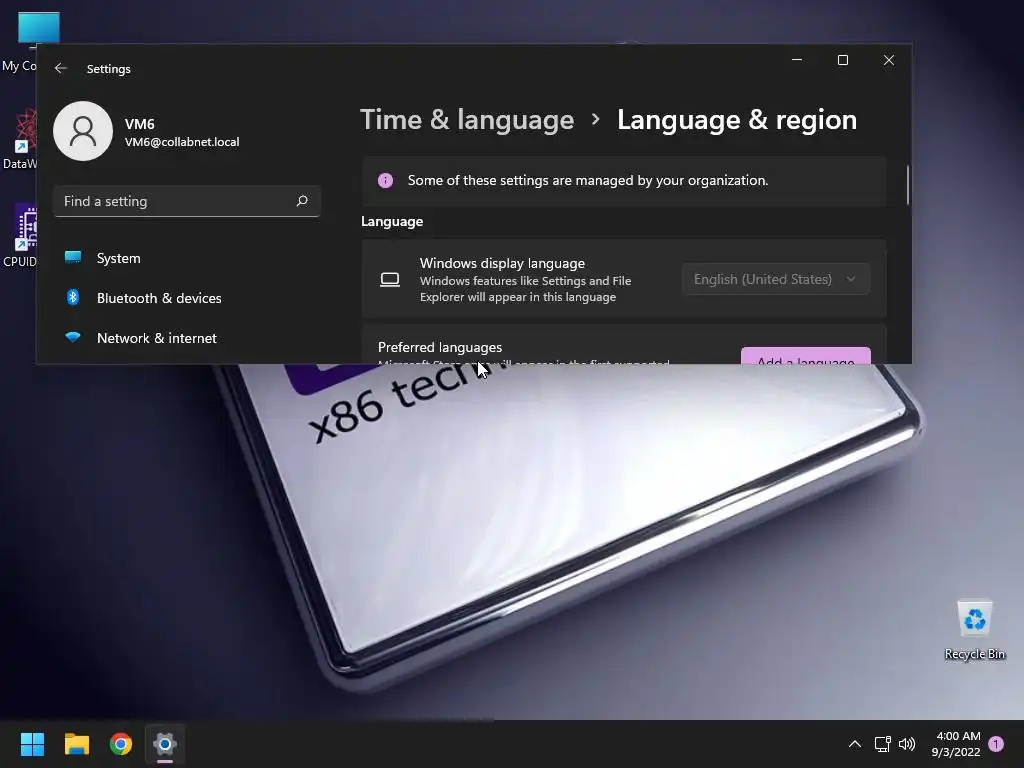Open the Windows Start menu
1024x768 pixels.
click(x=32, y=744)
